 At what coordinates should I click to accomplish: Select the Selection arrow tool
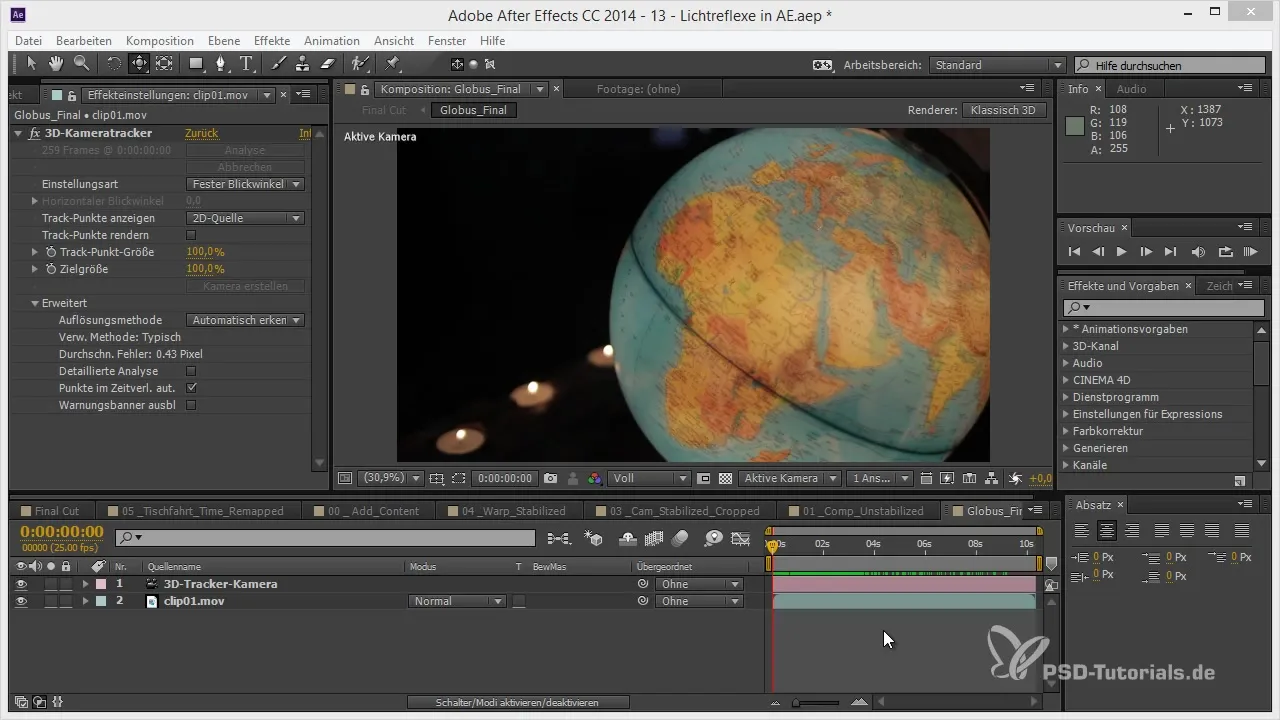[31, 64]
